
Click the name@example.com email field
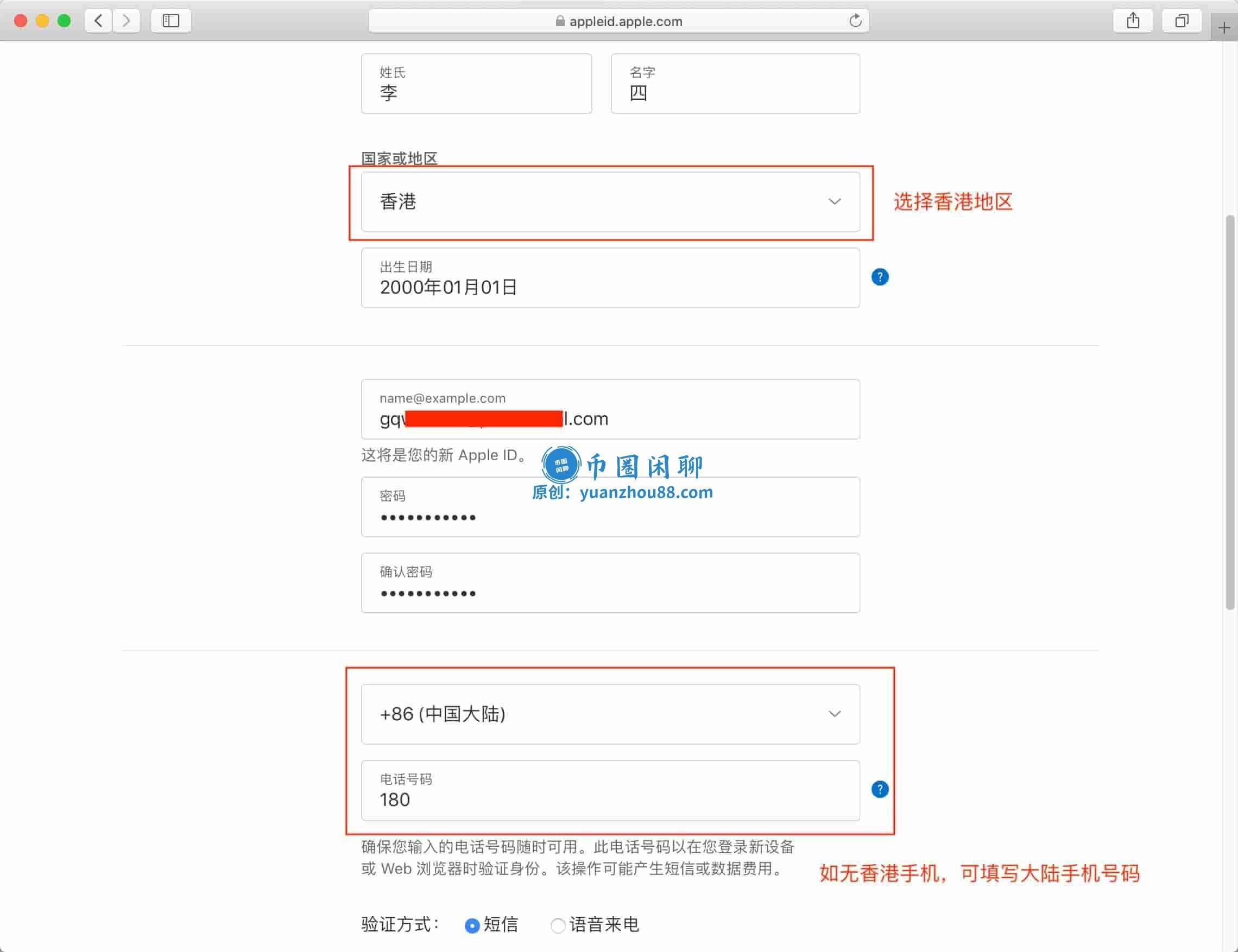(610, 409)
